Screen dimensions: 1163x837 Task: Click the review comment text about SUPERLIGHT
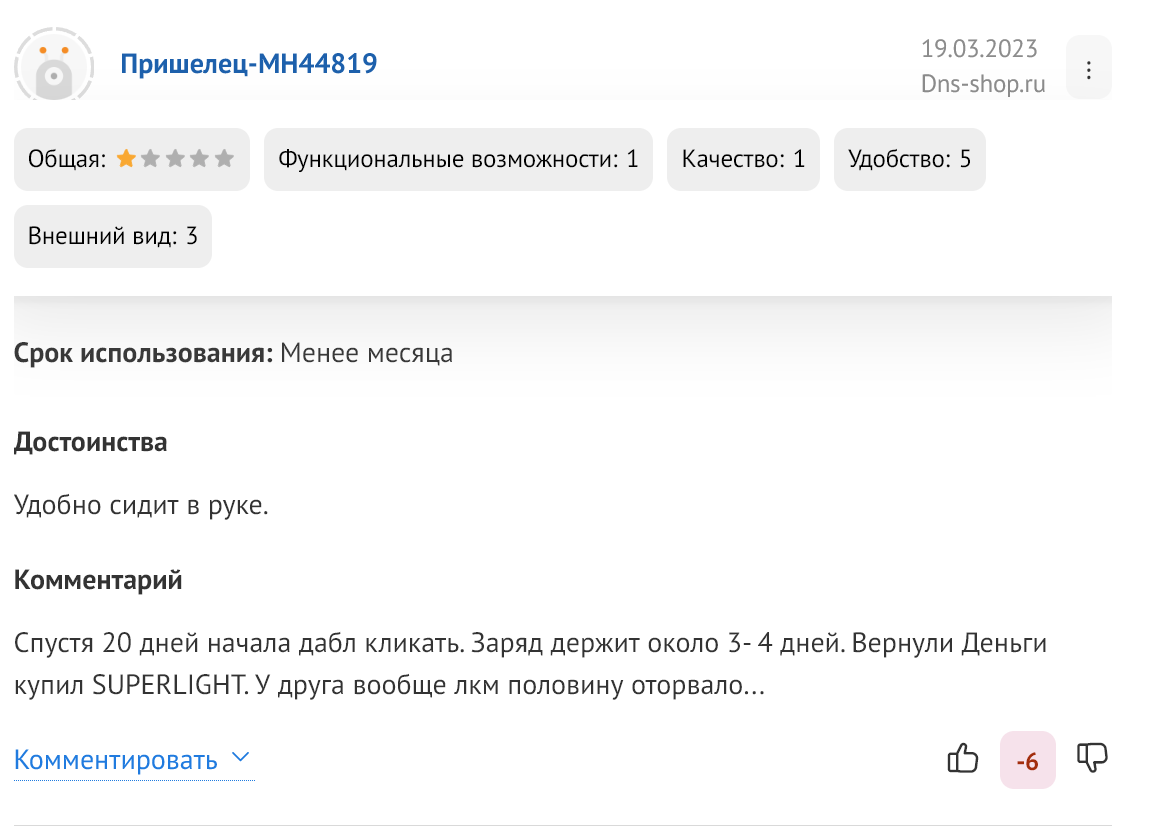tap(530, 663)
